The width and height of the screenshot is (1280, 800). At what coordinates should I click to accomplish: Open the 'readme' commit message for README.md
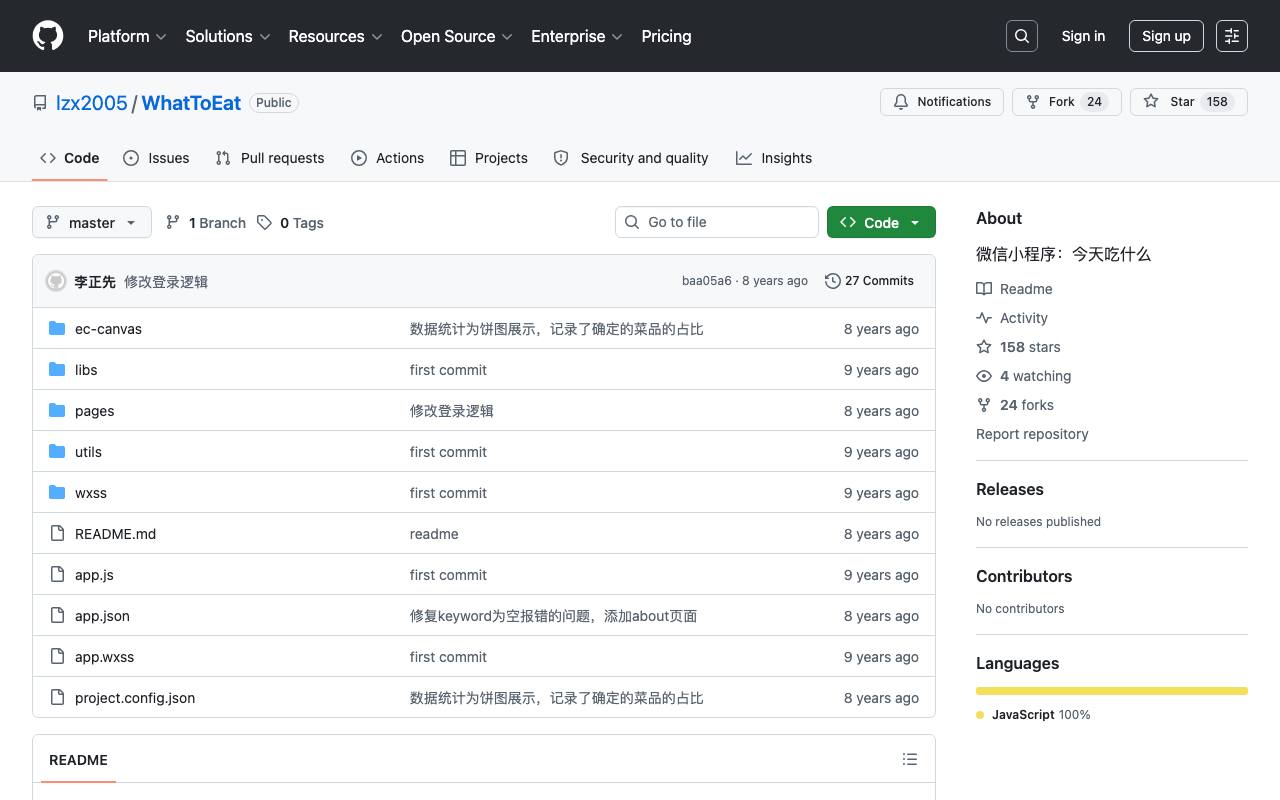[434, 534]
